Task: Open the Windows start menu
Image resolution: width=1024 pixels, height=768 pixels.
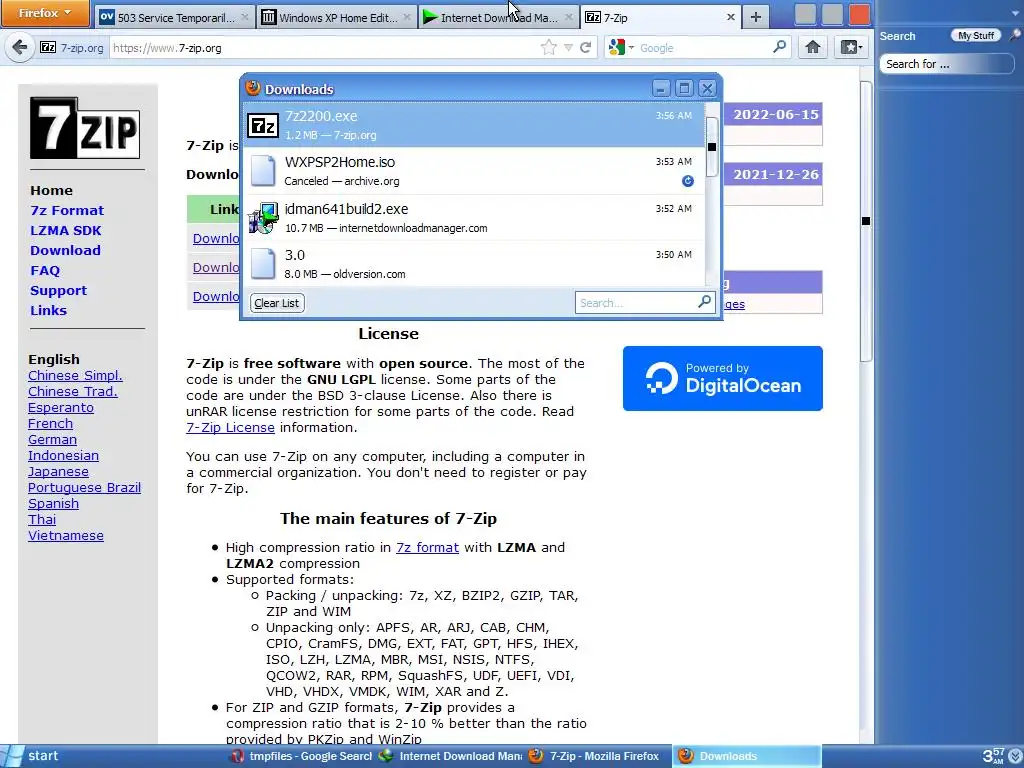Action: [x=33, y=756]
